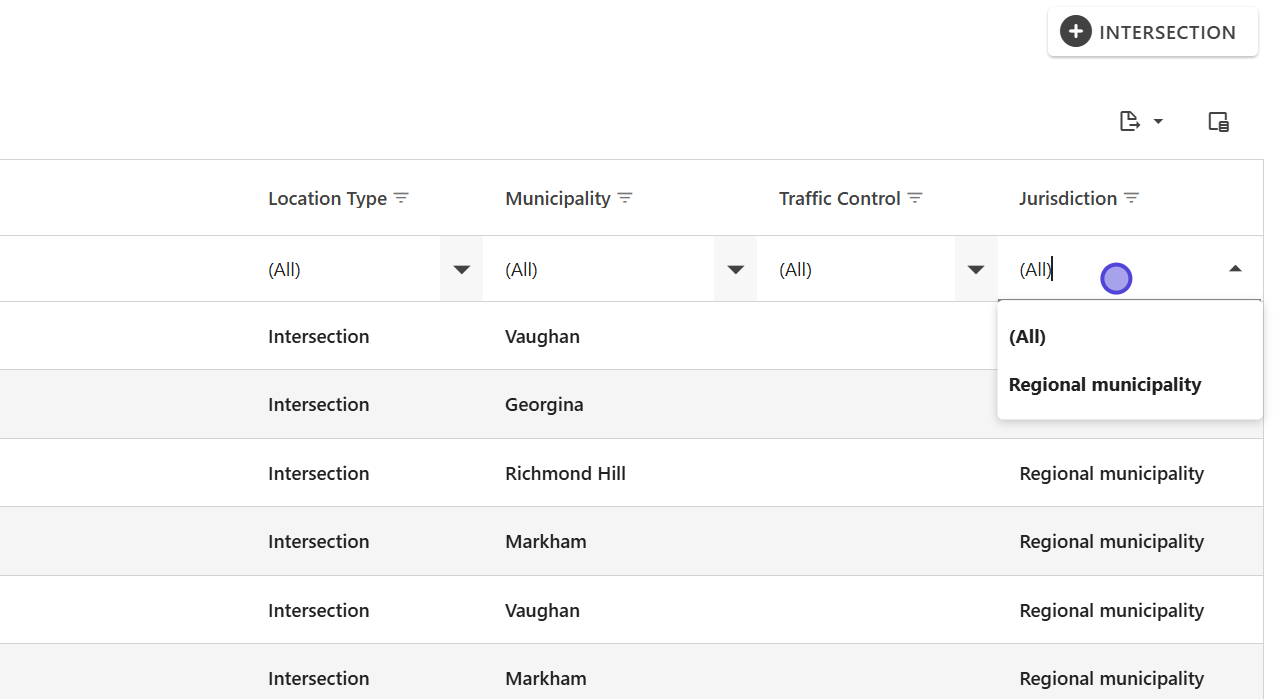
Task: Choose Regional municipality from dropdown list
Action: (x=1104, y=385)
